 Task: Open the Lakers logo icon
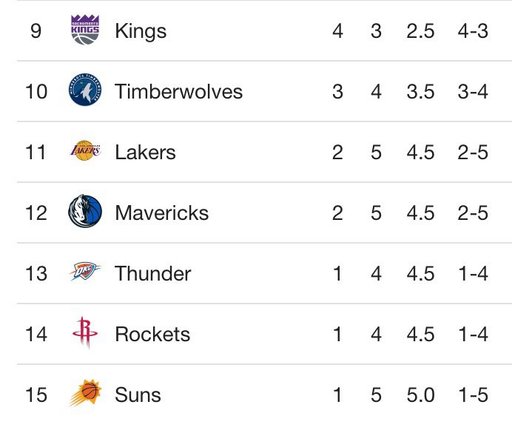(85, 151)
